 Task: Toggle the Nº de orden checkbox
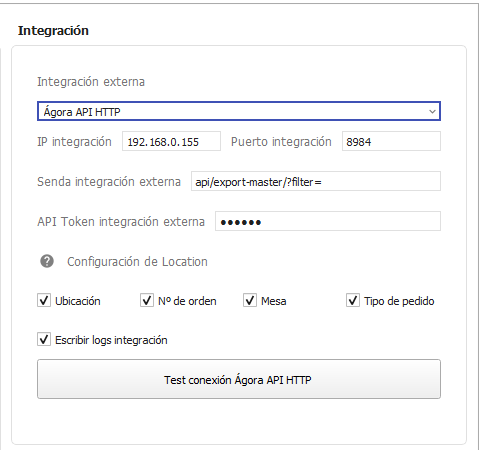(x=147, y=300)
